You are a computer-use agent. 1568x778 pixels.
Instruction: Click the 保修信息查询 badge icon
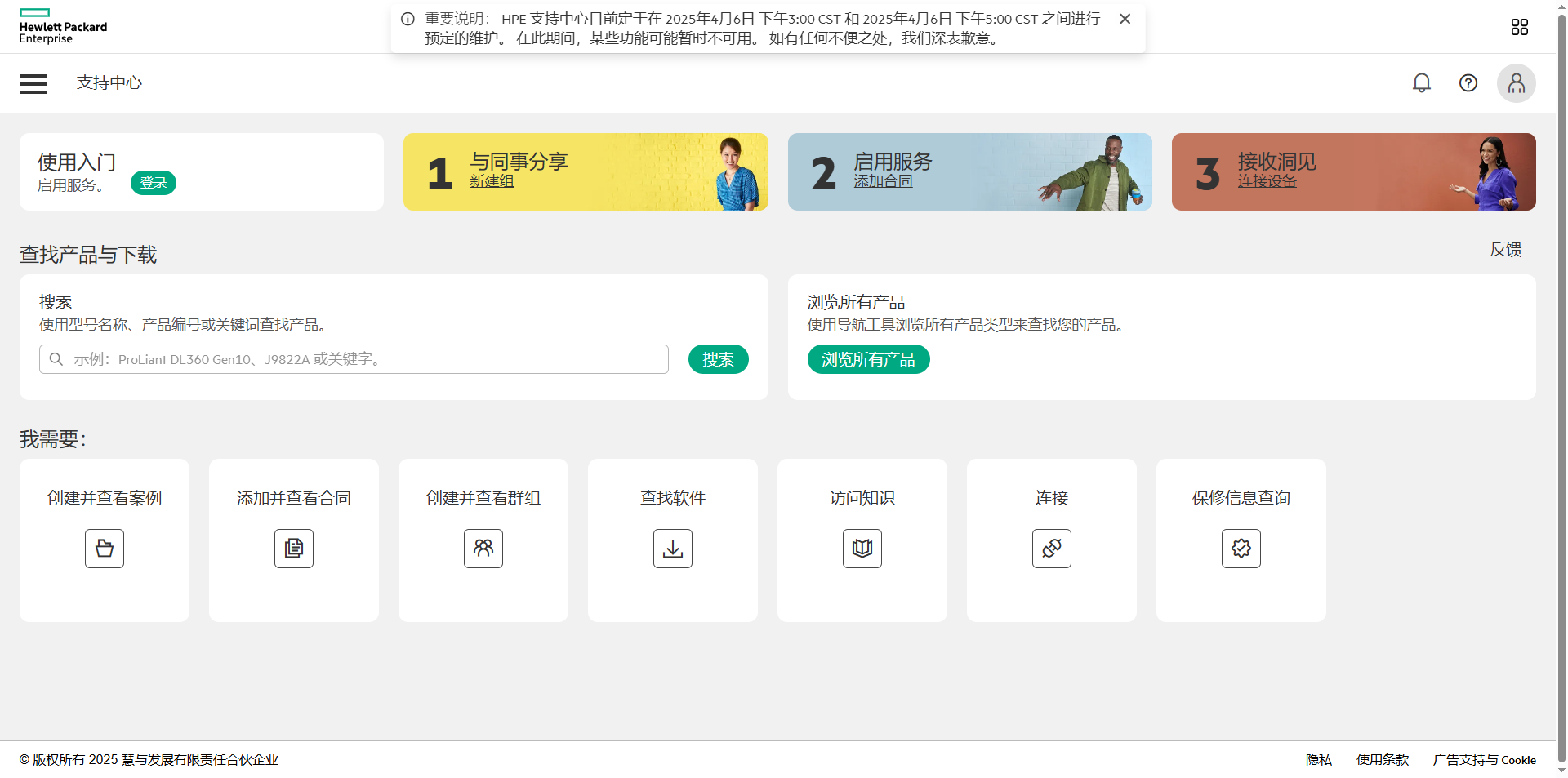[x=1241, y=549]
